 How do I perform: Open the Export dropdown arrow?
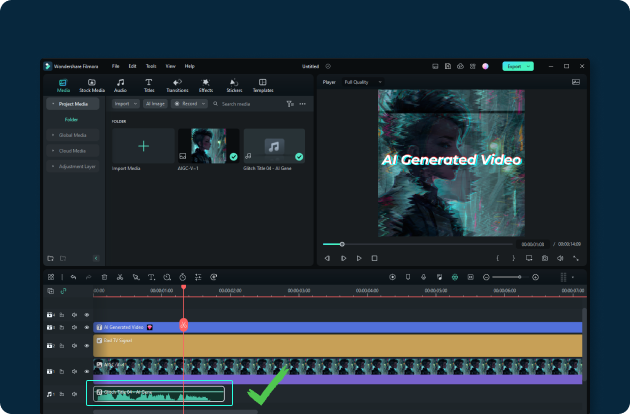pos(529,66)
